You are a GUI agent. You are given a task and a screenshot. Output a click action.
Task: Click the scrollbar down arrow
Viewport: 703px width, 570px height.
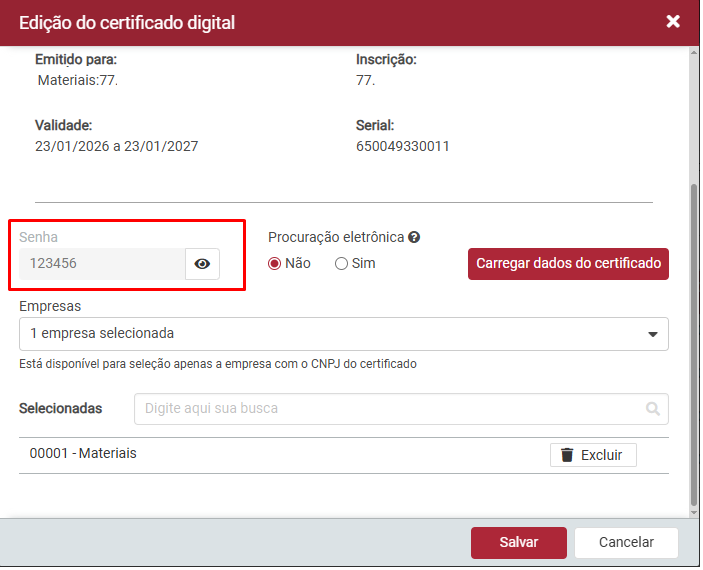694,513
